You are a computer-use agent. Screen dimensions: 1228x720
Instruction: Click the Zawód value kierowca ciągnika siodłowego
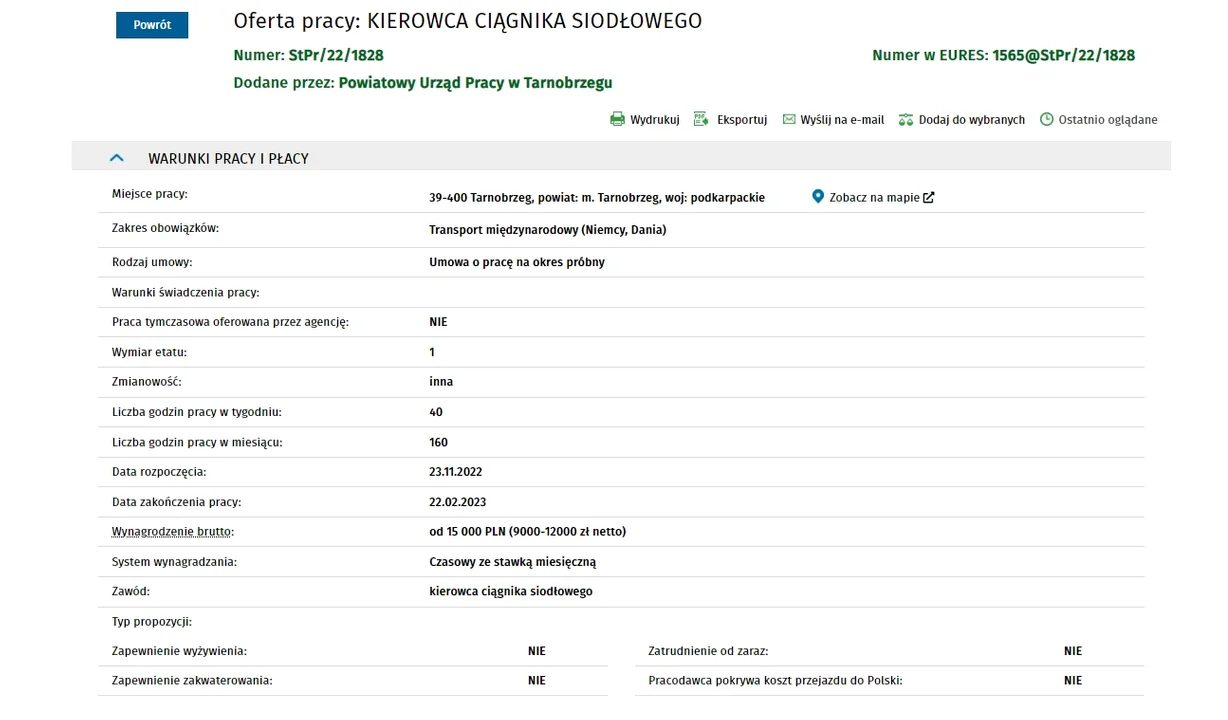click(511, 592)
